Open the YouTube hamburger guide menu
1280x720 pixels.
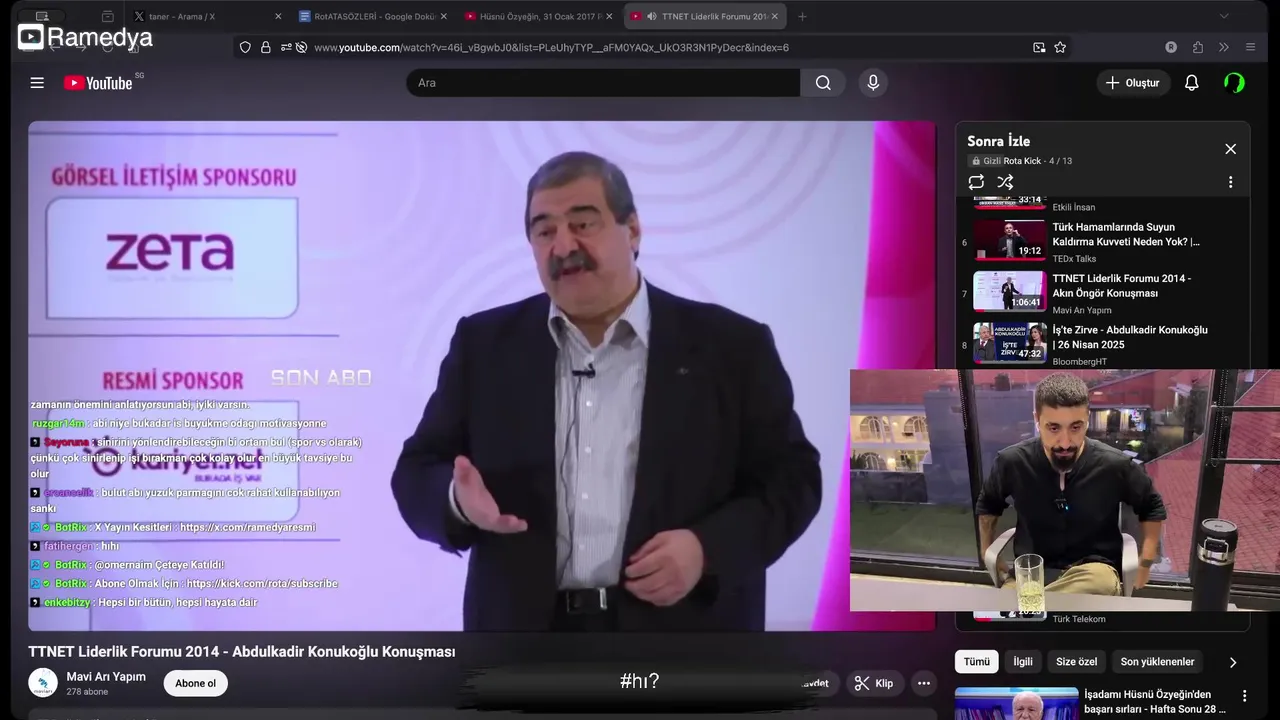point(37,83)
